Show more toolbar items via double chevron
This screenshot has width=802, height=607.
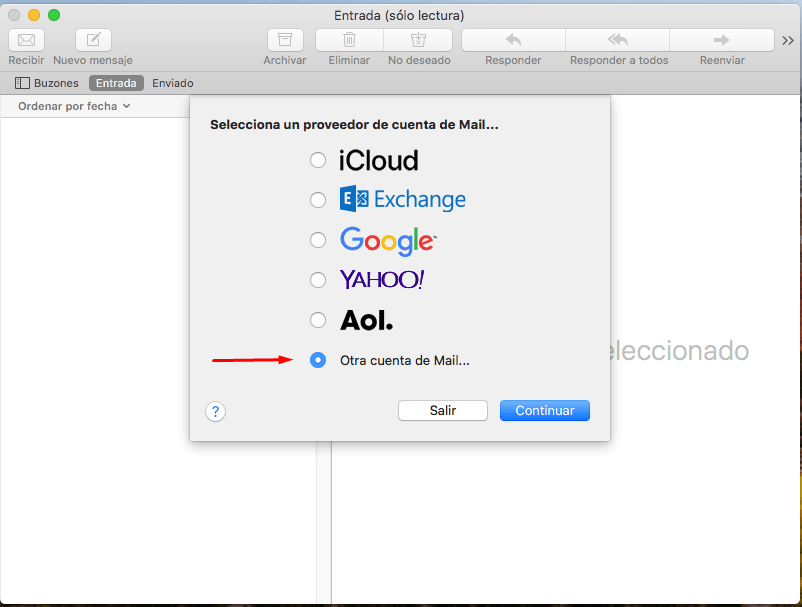pos(788,40)
